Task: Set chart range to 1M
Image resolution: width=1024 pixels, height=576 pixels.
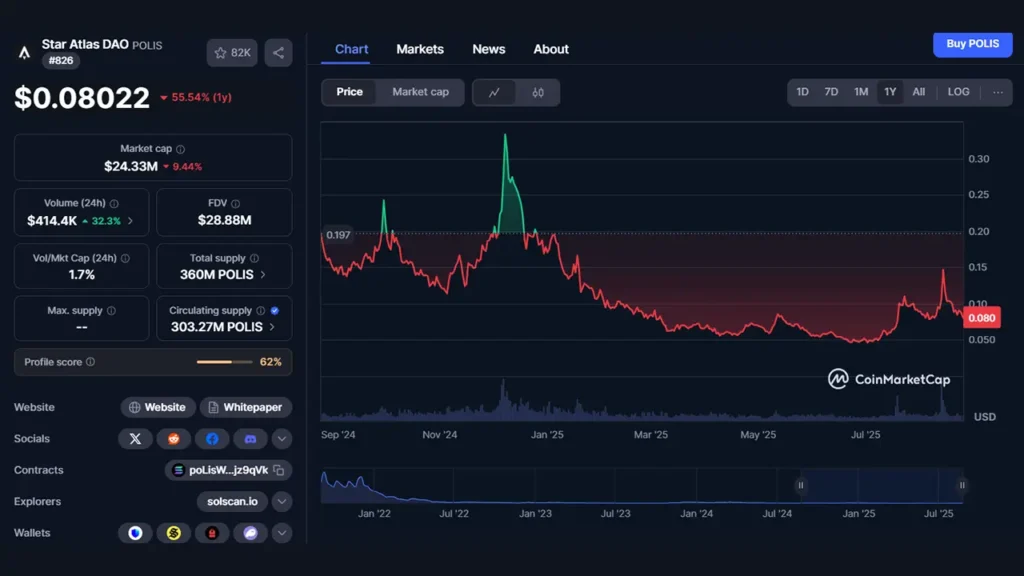Action: click(x=861, y=92)
